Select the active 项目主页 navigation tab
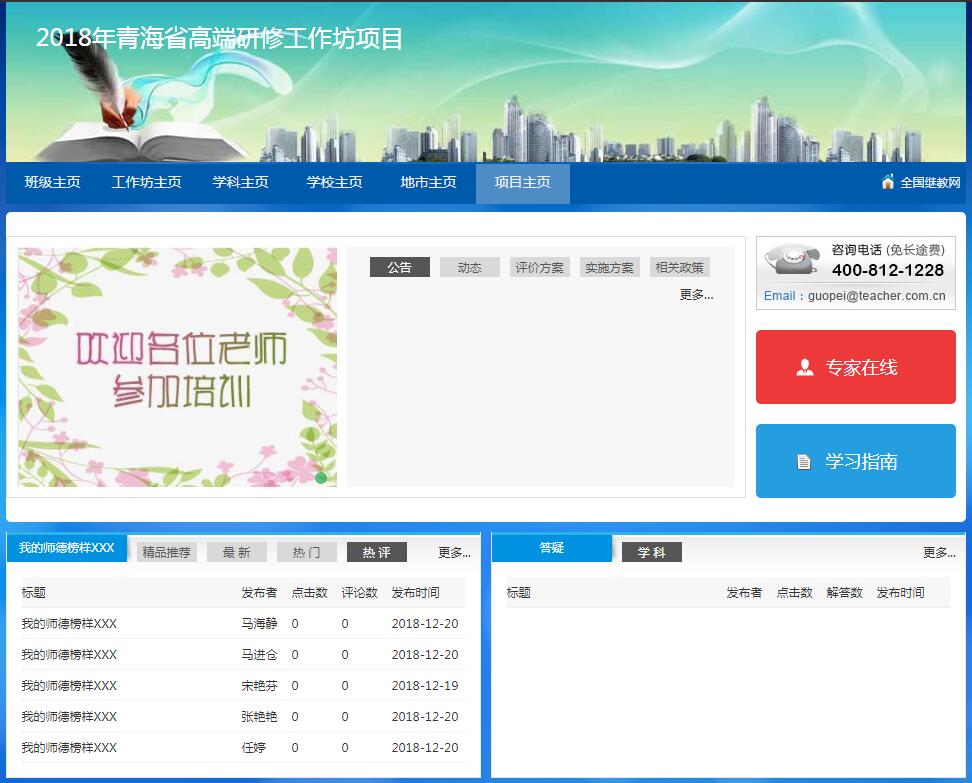This screenshot has width=972, height=783. pos(523,183)
